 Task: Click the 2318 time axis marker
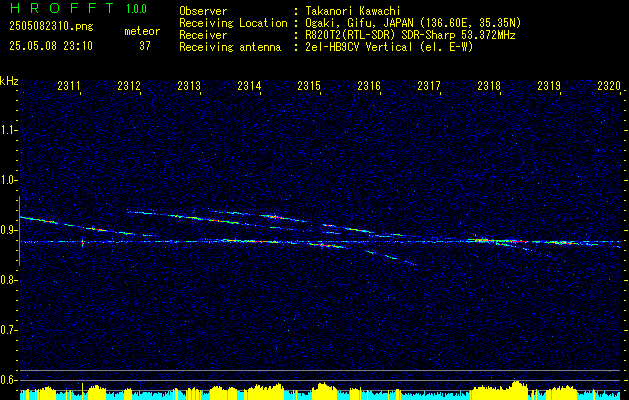[489, 85]
